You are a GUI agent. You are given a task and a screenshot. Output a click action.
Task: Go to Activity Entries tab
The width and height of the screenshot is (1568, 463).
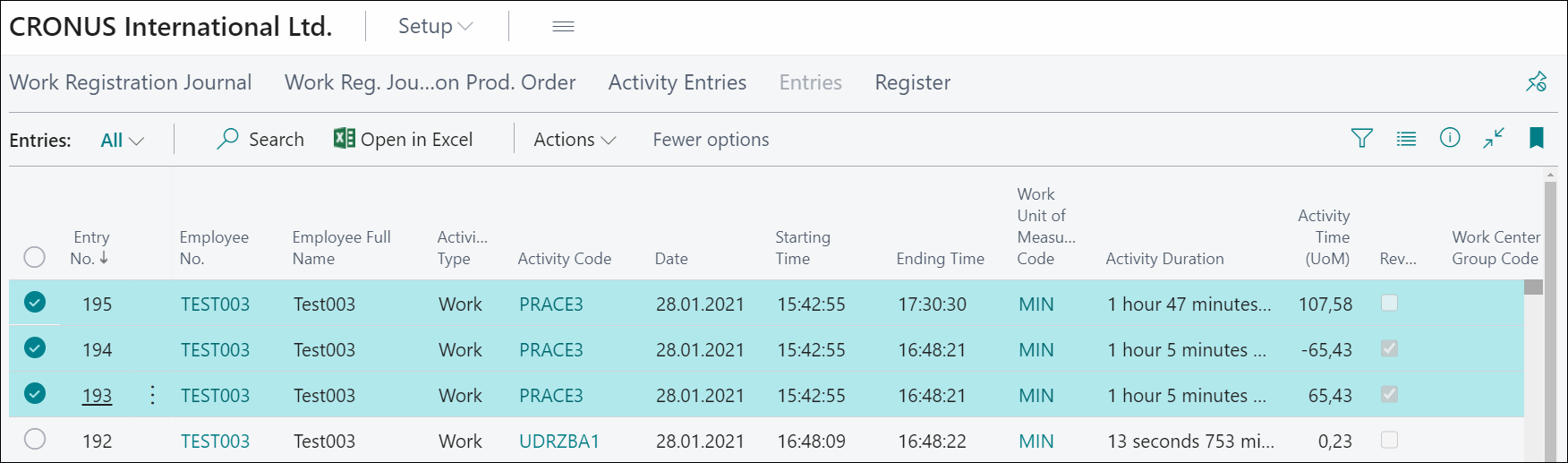[677, 82]
